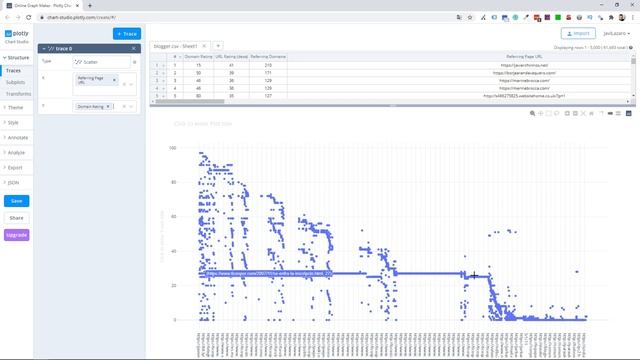
Task: Click the Share button
Action: [x=17, y=218]
